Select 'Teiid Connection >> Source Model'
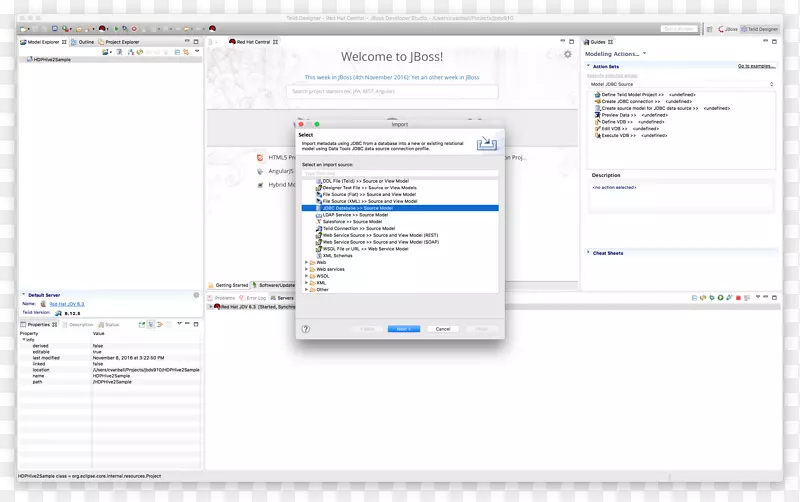The image size is (800, 502). click(359, 229)
